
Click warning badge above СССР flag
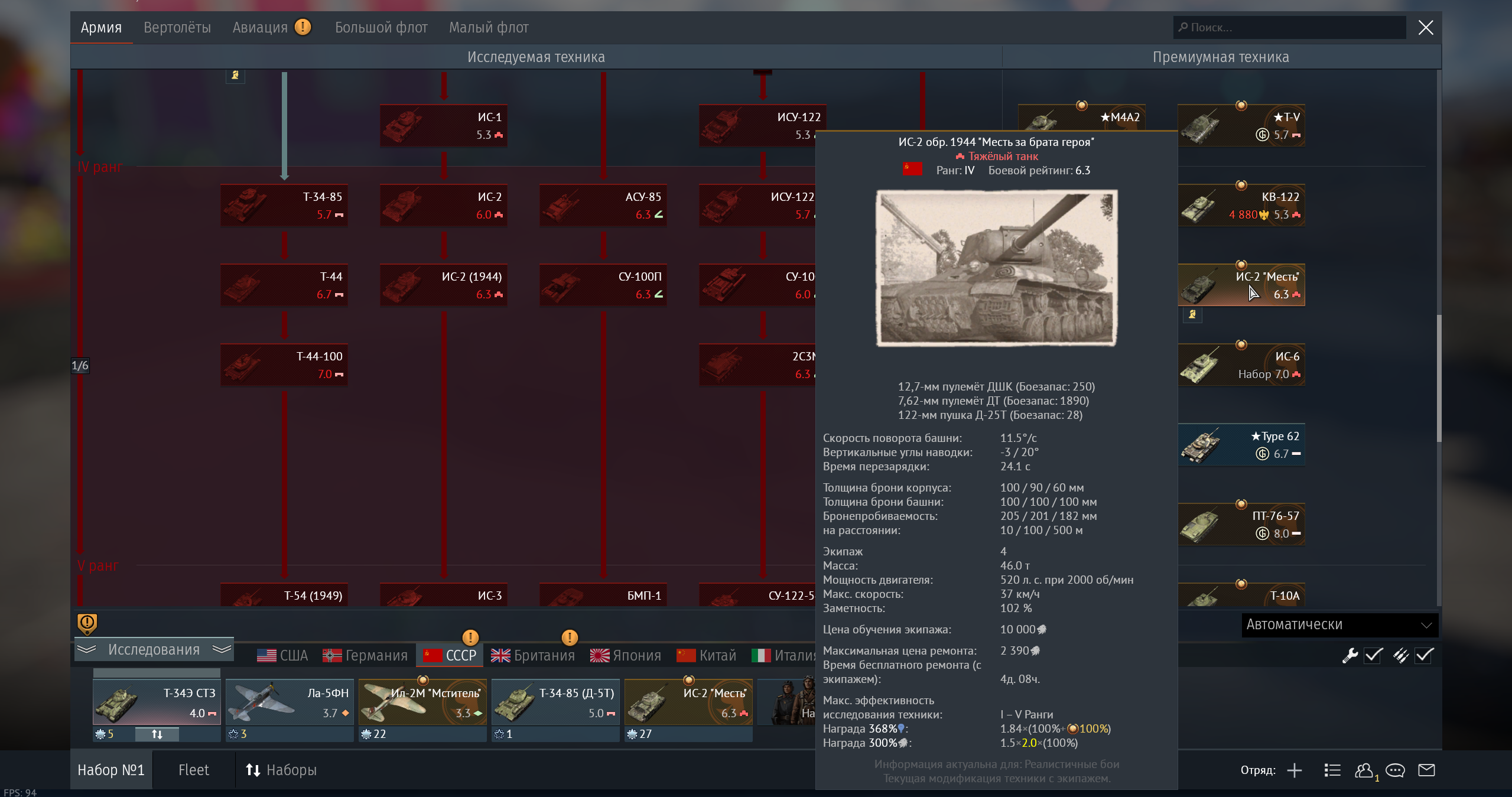point(470,637)
